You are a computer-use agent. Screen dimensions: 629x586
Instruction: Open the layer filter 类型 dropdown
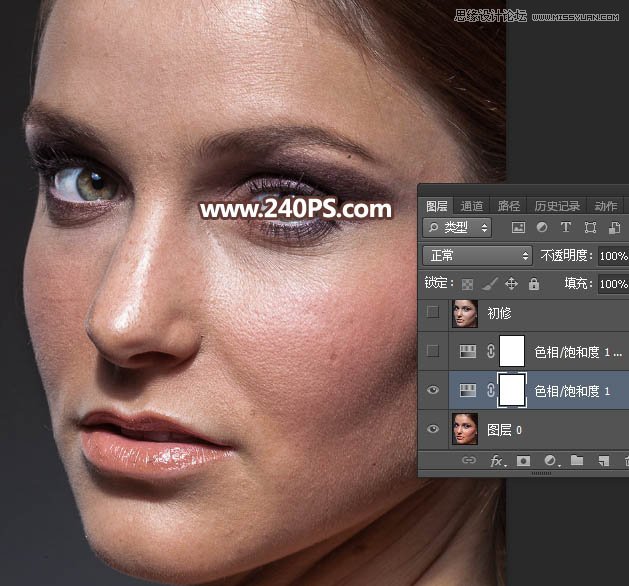click(x=457, y=228)
